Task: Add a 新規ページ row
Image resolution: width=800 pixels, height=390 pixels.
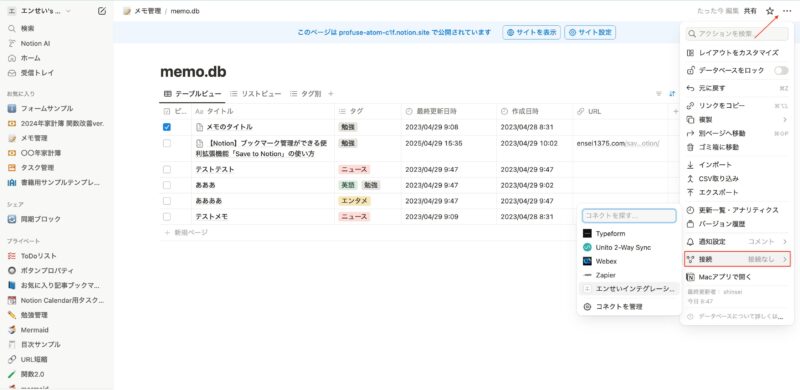Action: click(186, 233)
